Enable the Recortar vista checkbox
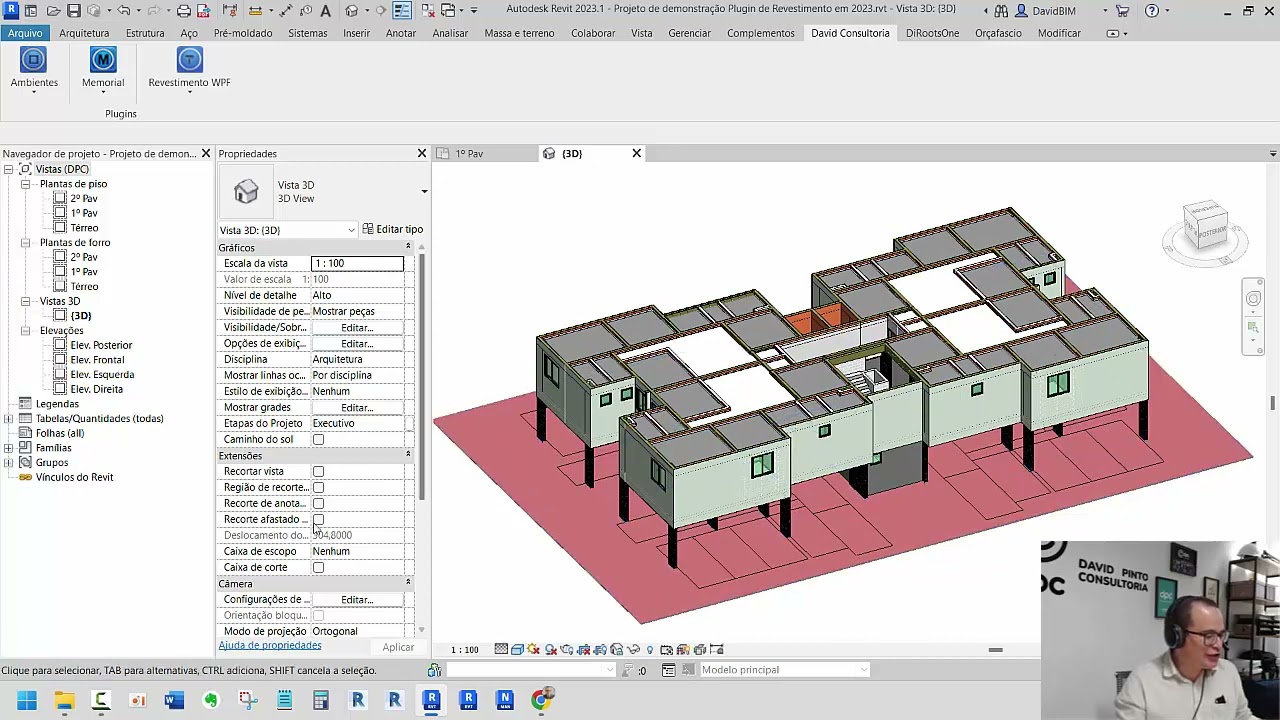 point(318,472)
